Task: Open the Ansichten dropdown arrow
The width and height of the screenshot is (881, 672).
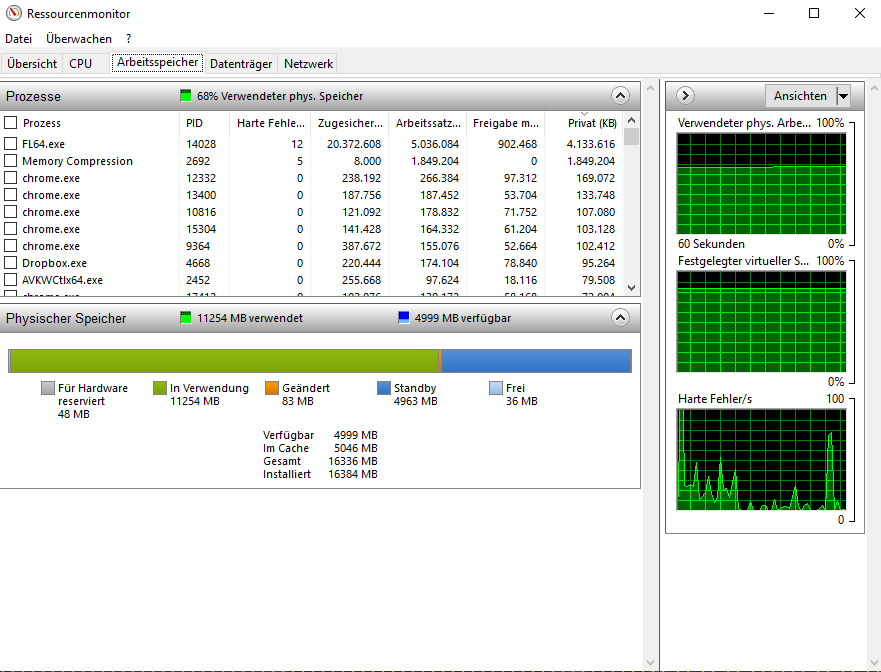Action: point(843,96)
